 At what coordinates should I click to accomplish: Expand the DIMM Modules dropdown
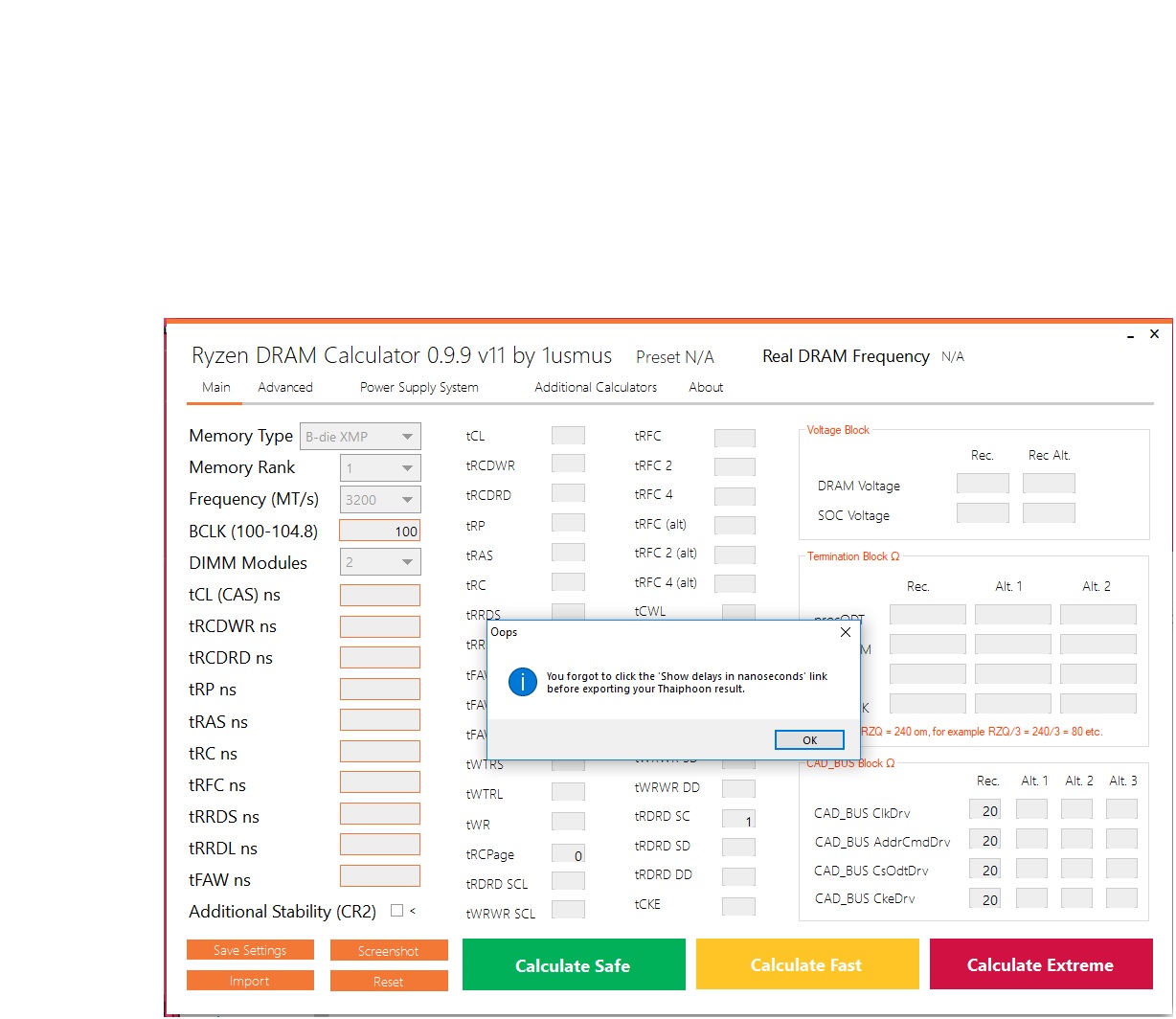(380, 563)
